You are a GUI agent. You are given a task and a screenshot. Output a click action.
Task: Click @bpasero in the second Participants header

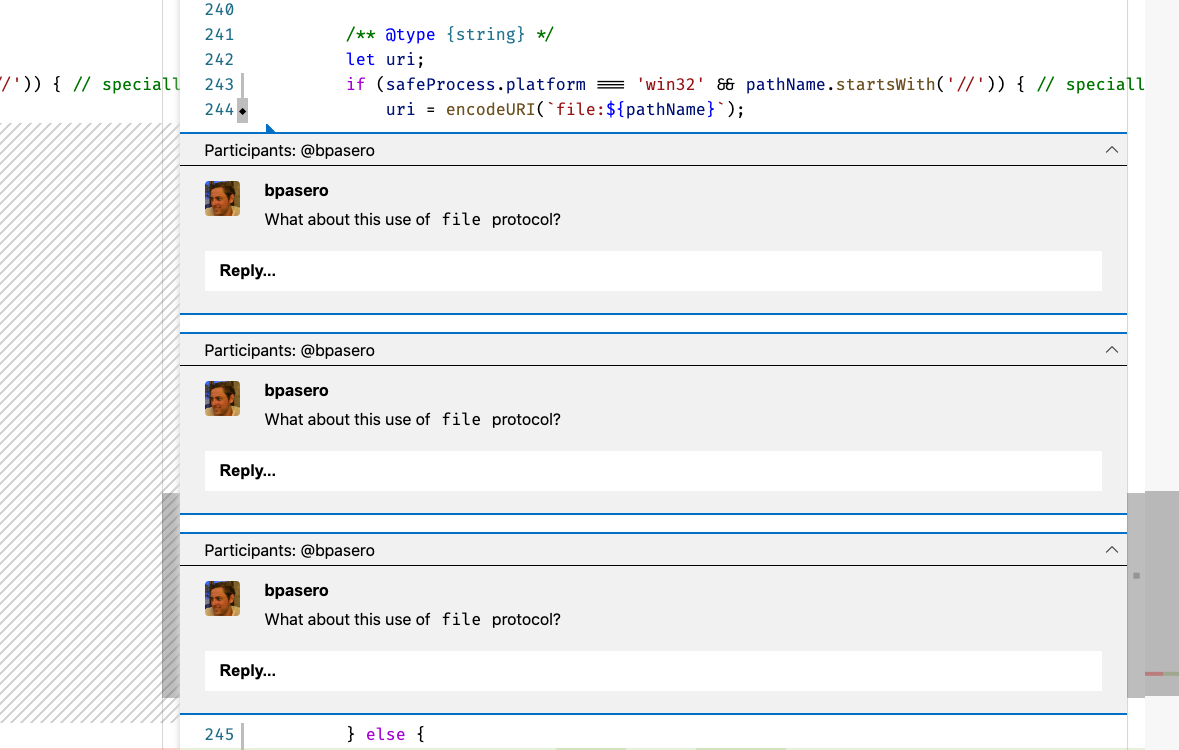coord(339,350)
